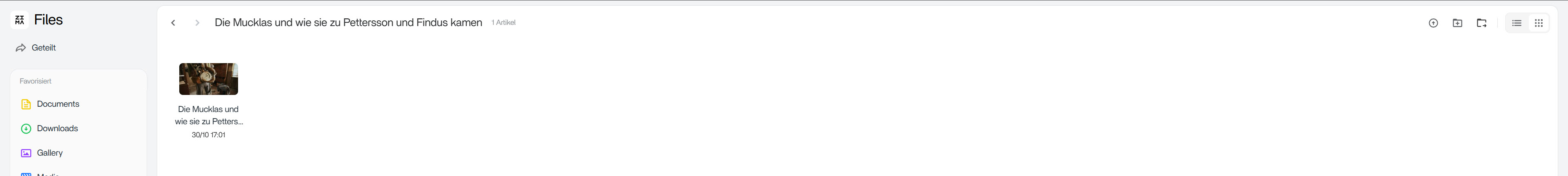Go forward with the right chevron
The width and height of the screenshot is (1568, 176).
[x=197, y=23]
